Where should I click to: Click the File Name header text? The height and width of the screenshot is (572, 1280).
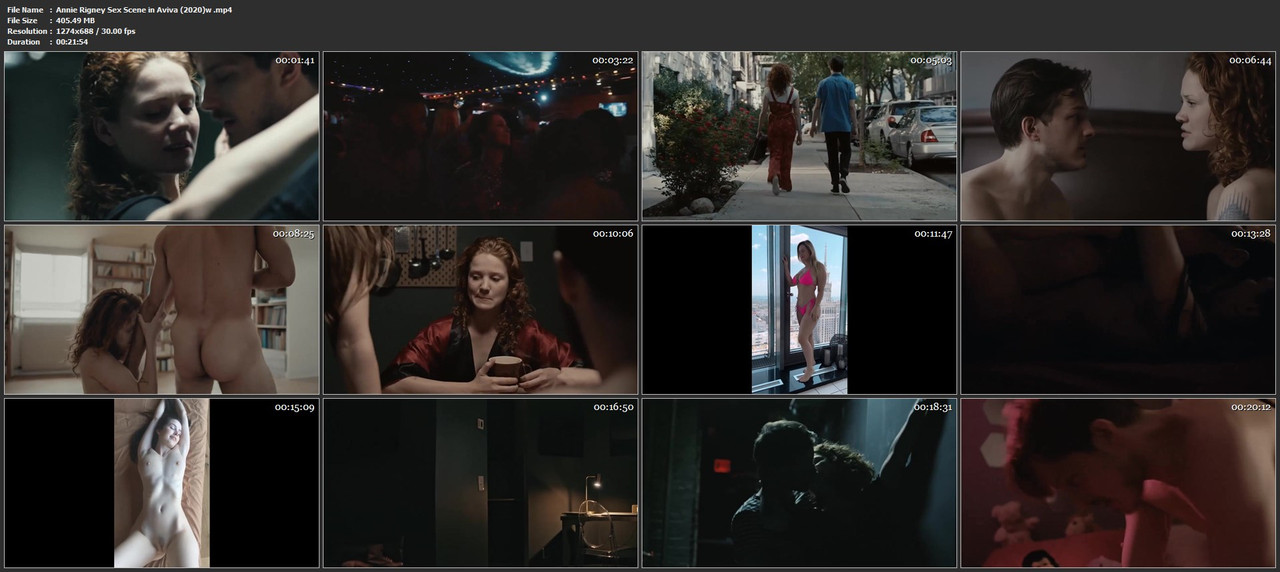pyautogui.click(x=24, y=9)
